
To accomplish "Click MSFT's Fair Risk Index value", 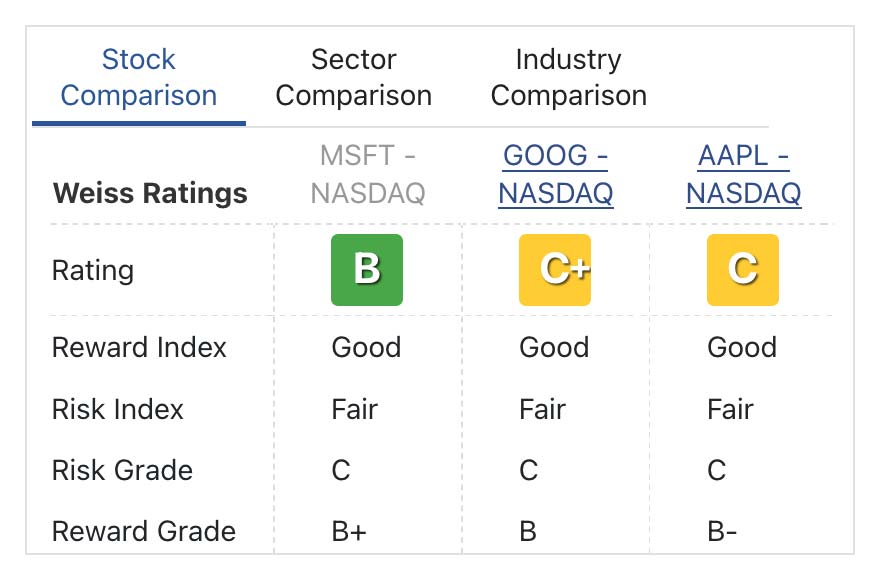I will 355,409.
